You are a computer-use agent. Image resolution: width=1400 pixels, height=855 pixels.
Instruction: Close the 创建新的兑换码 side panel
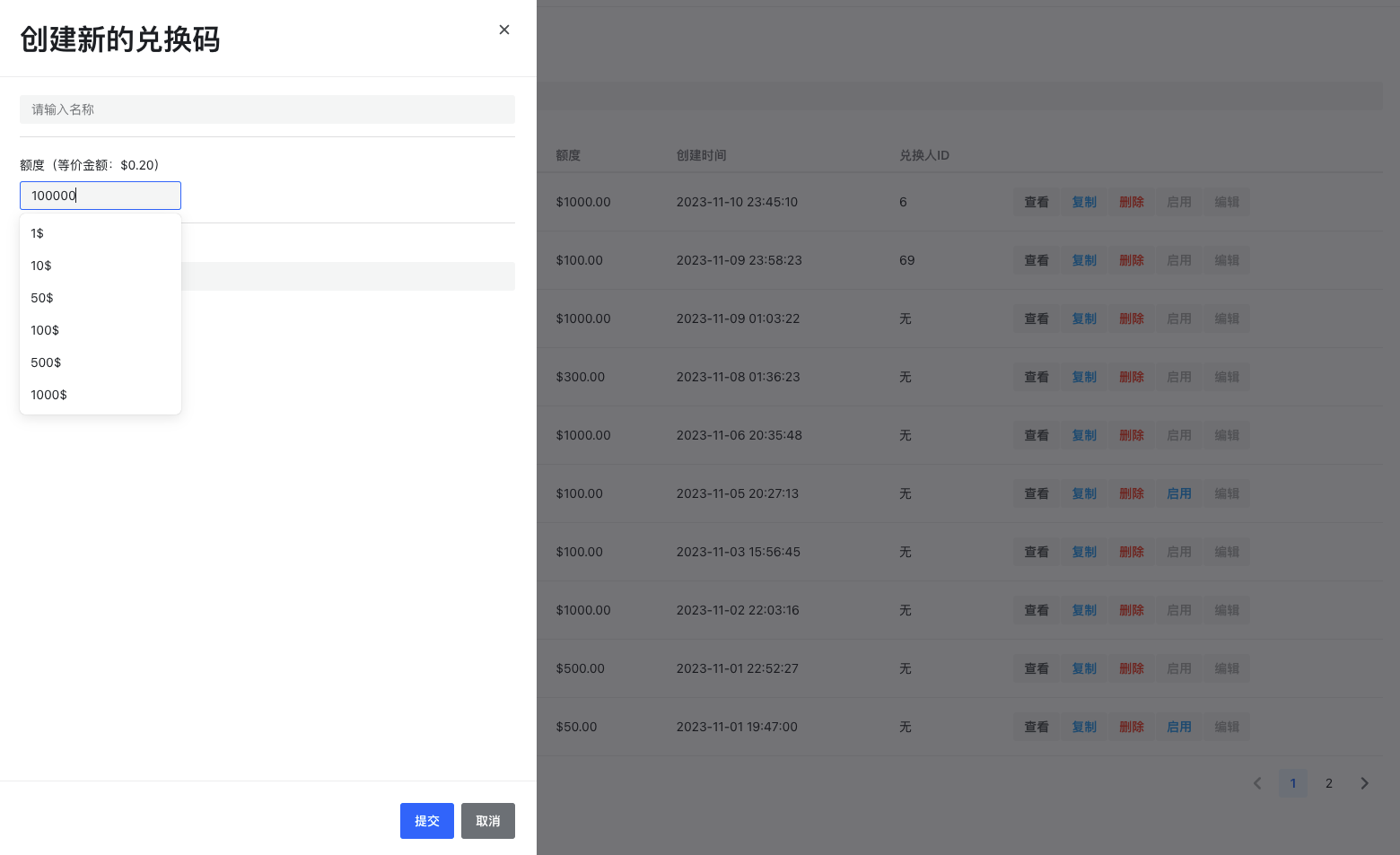tap(504, 30)
